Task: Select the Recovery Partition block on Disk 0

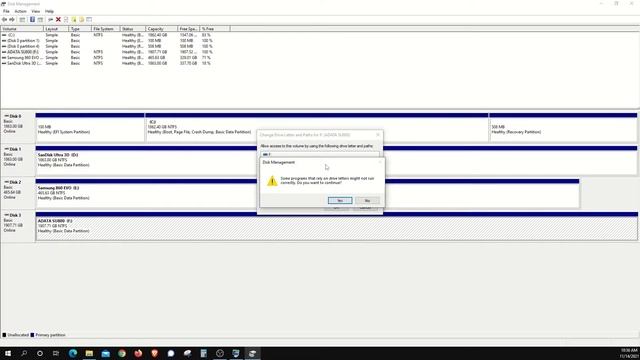Action: [563, 128]
